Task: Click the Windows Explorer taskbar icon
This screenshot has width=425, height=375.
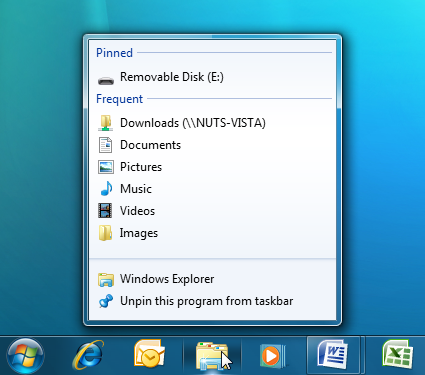Action: 212,356
